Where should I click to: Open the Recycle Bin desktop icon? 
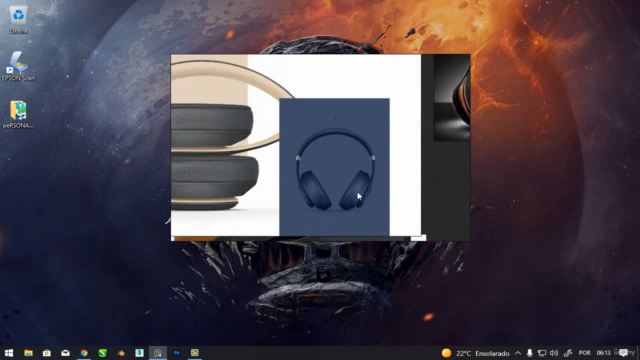coord(18,19)
